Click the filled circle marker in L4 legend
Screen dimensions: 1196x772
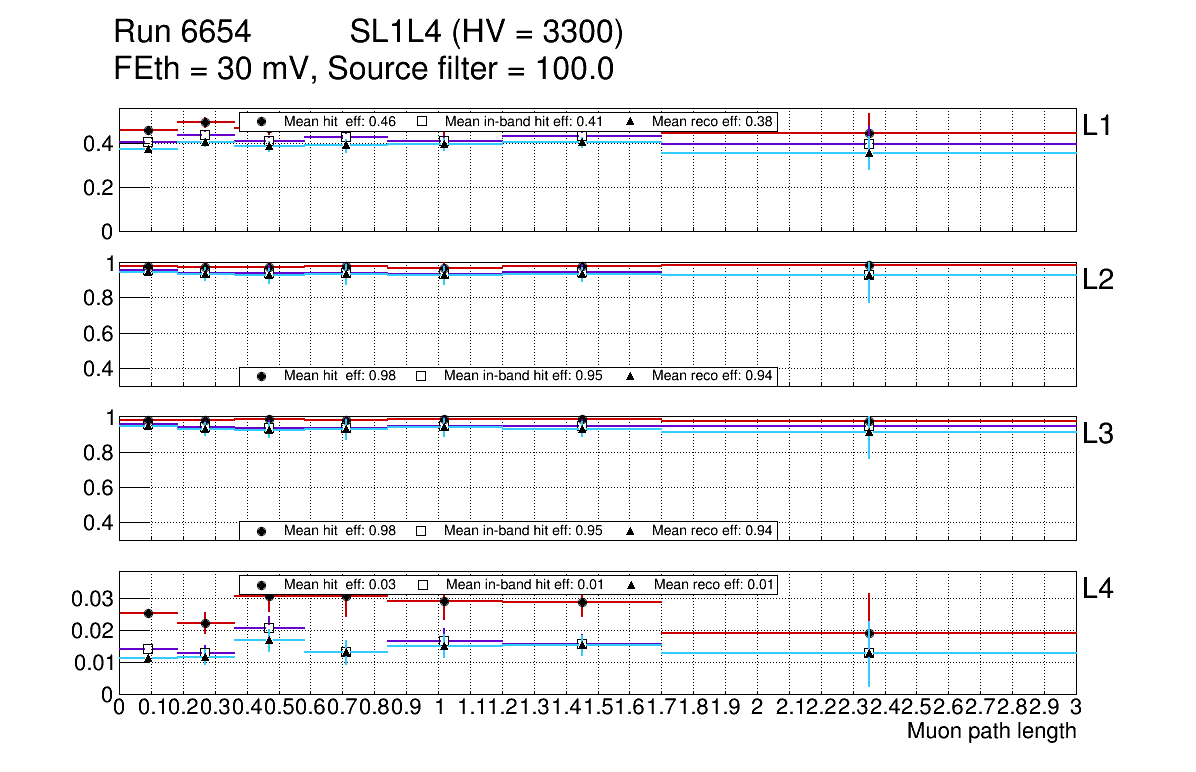tap(262, 584)
